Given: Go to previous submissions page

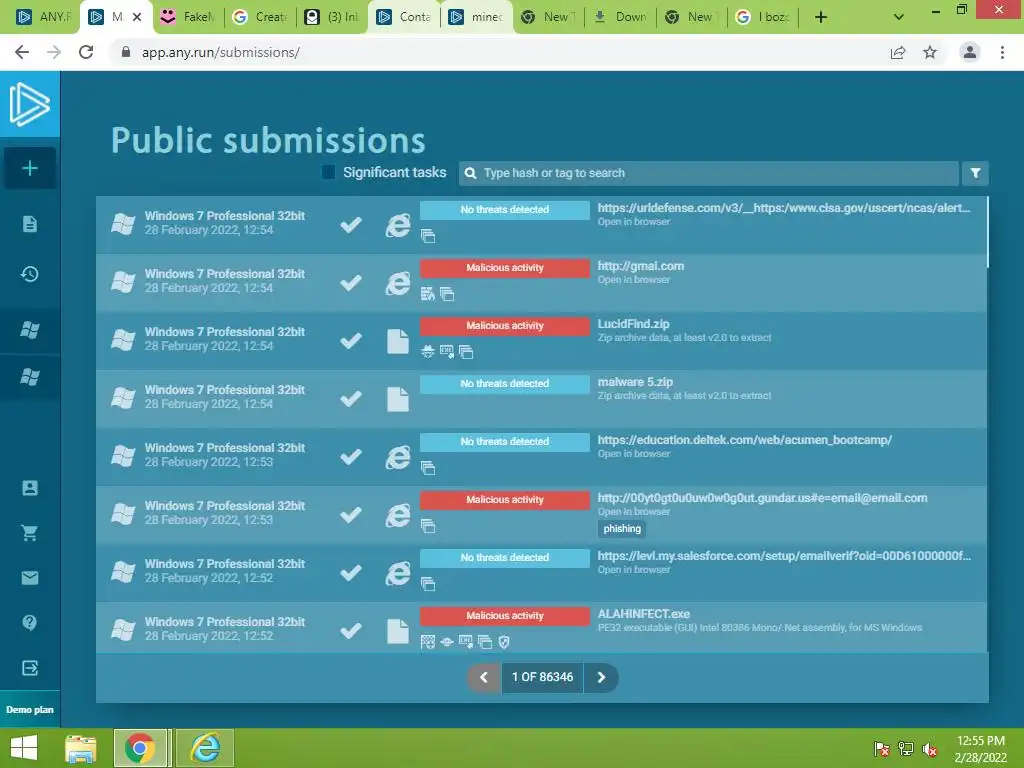Looking at the screenshot, I should (x=484, y=677).
